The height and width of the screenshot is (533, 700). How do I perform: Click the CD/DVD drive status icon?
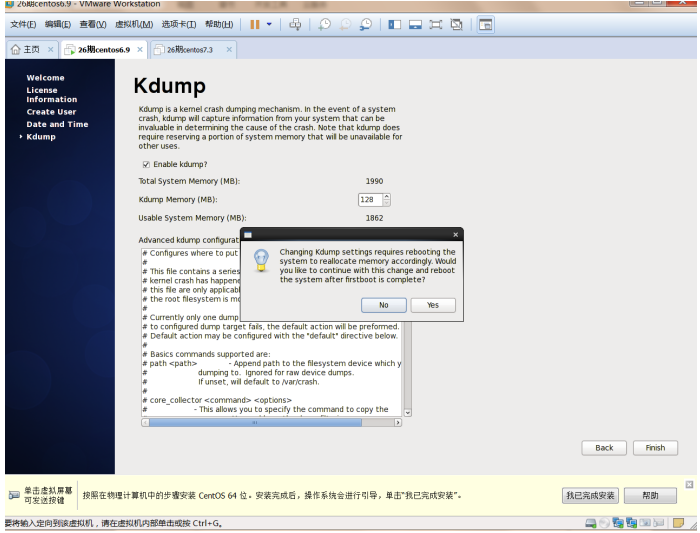coord(604,523)
